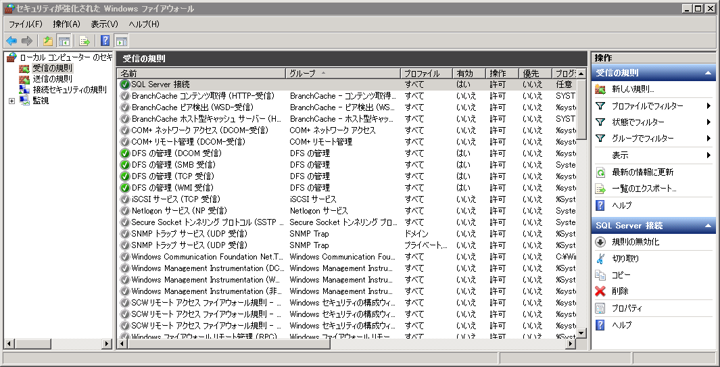The height and width of the screenshot is (367, 720).
Task: Click the disable-rule arrow icon beside 規則の無効化
Action: (600, 242)
